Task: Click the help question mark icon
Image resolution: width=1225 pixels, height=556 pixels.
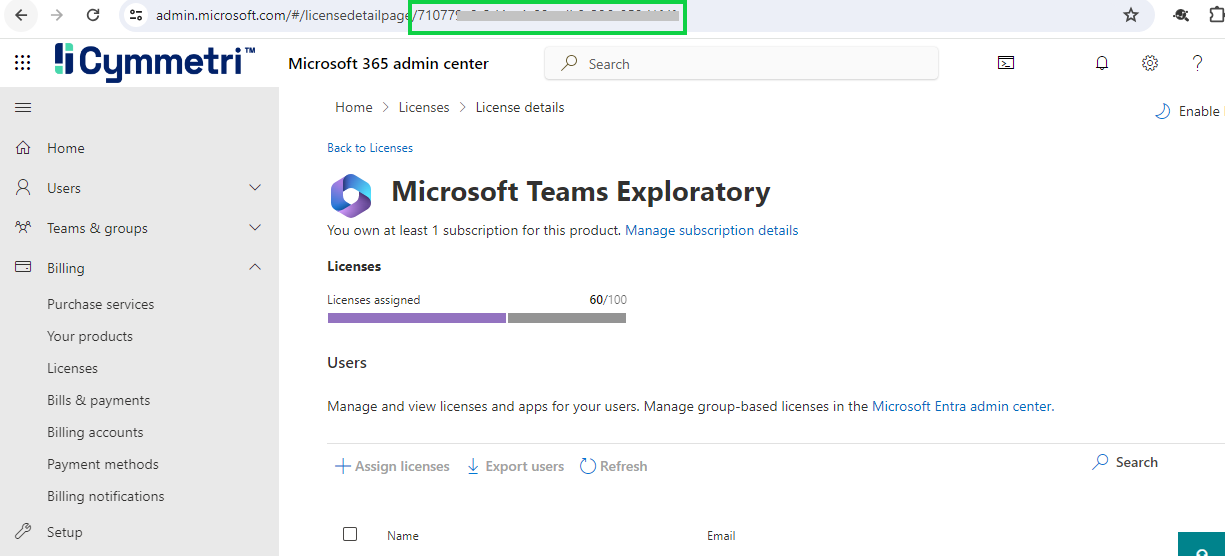Action: click(x=1197, y=63)
